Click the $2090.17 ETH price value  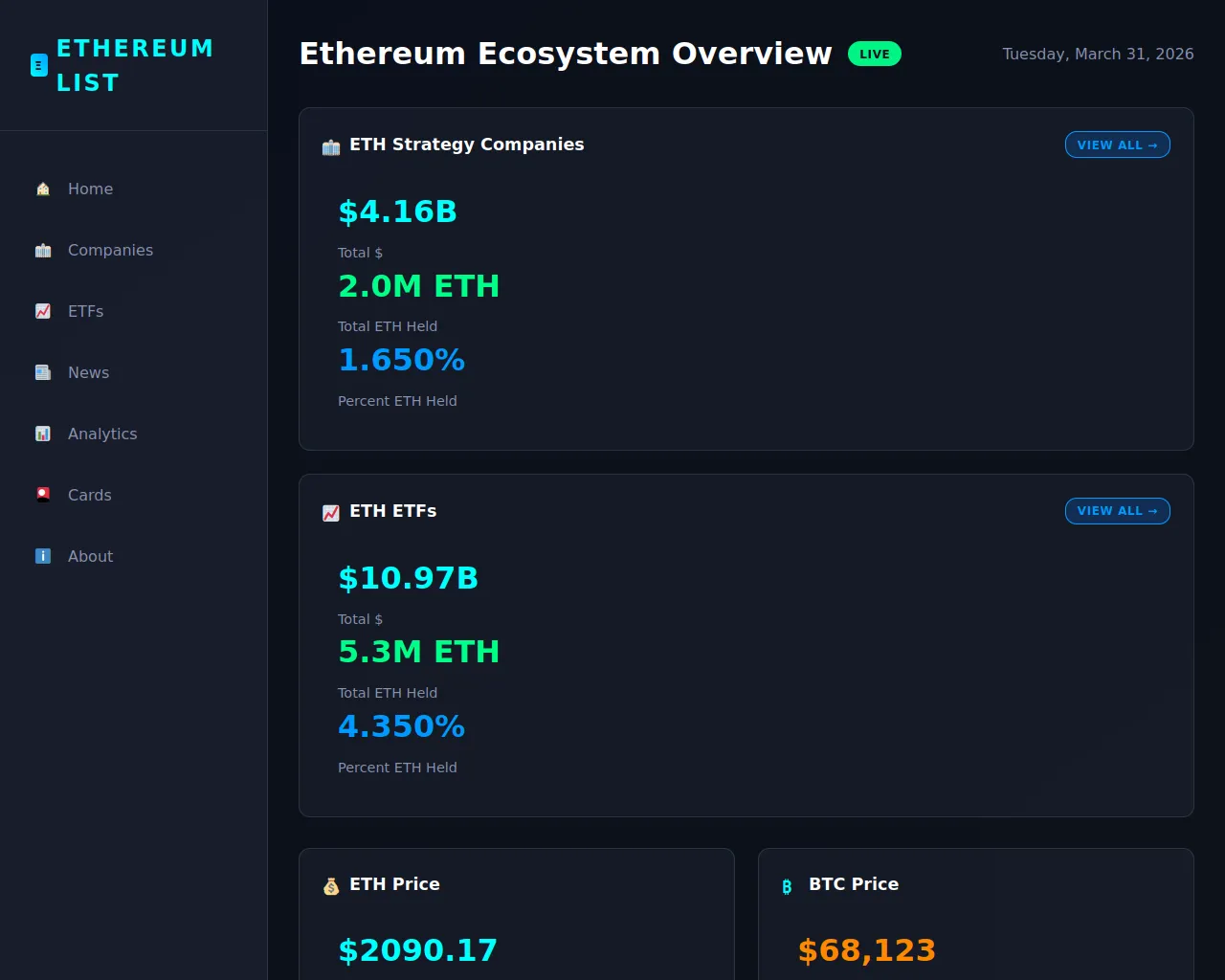[x=417, y=950]
